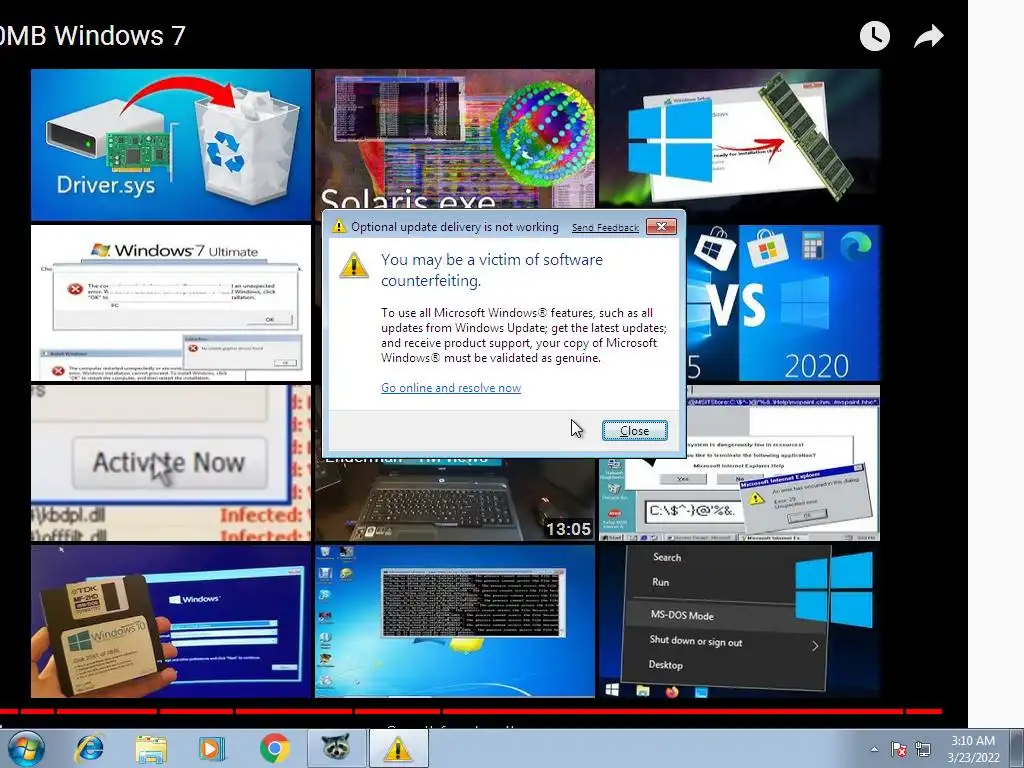Open Windows Media Player taskbar icon
This screenshot has width=1024, height=768.
click(212, 748)
